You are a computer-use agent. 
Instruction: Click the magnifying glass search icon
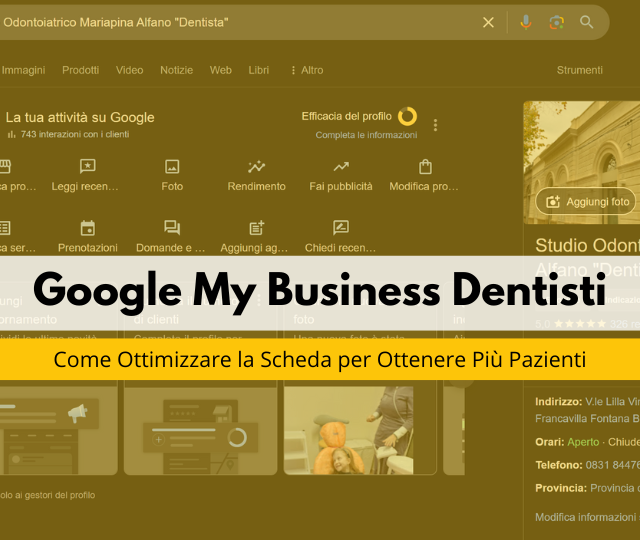(587, 22)
